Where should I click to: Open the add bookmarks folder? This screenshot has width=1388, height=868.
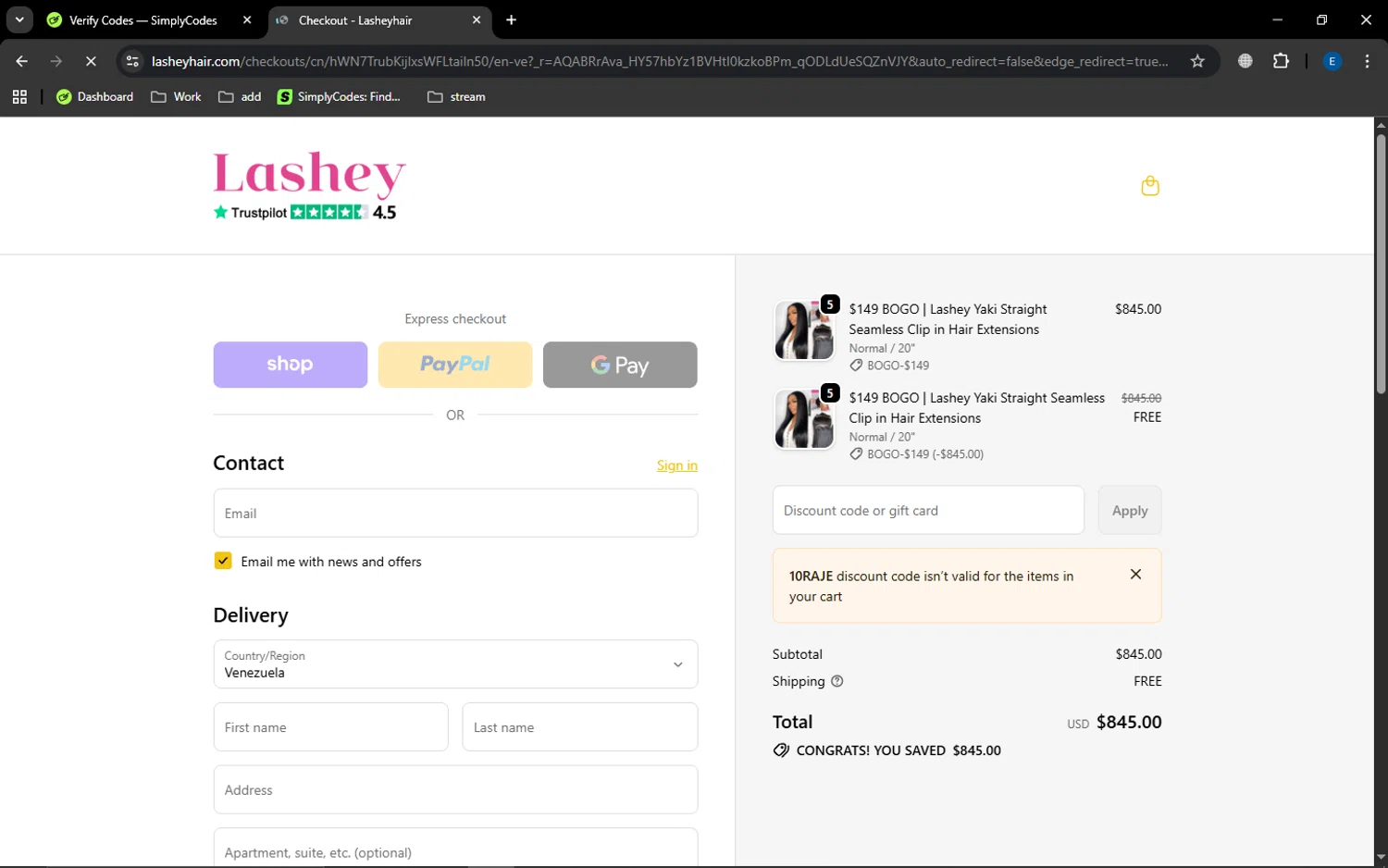240,96
